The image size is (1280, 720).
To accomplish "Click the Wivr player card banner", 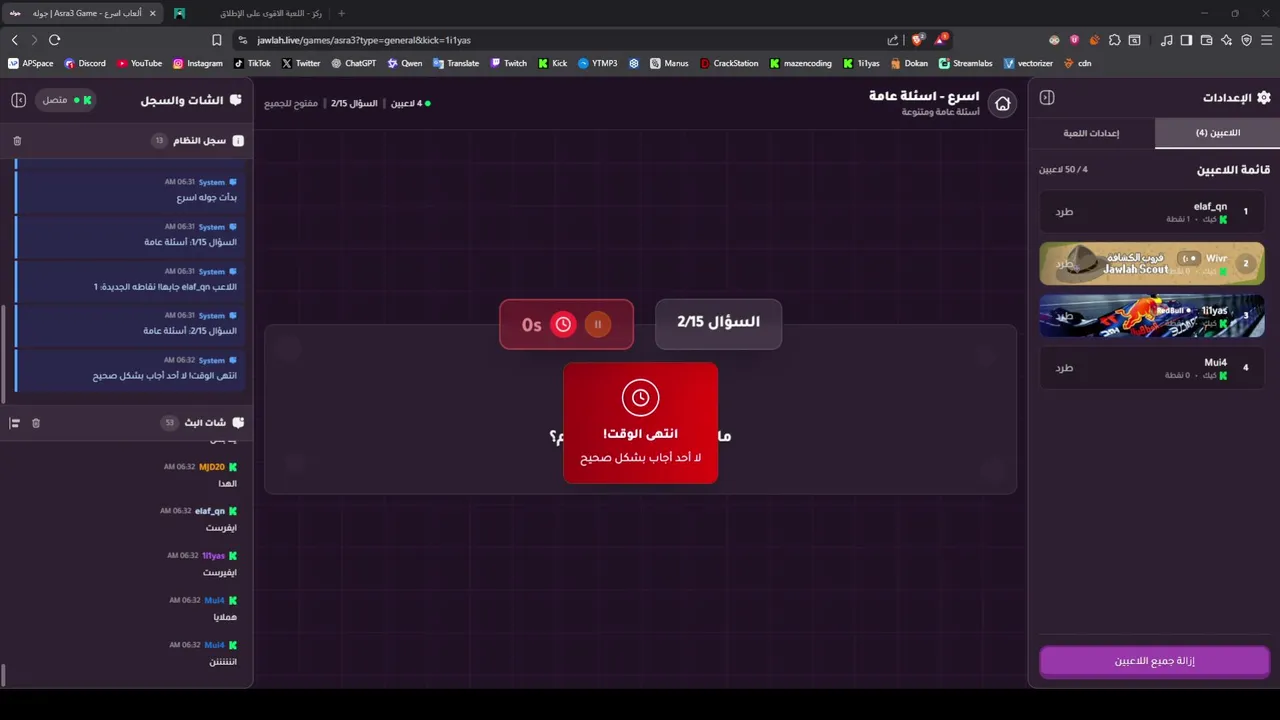I will tap(1152, 264).
